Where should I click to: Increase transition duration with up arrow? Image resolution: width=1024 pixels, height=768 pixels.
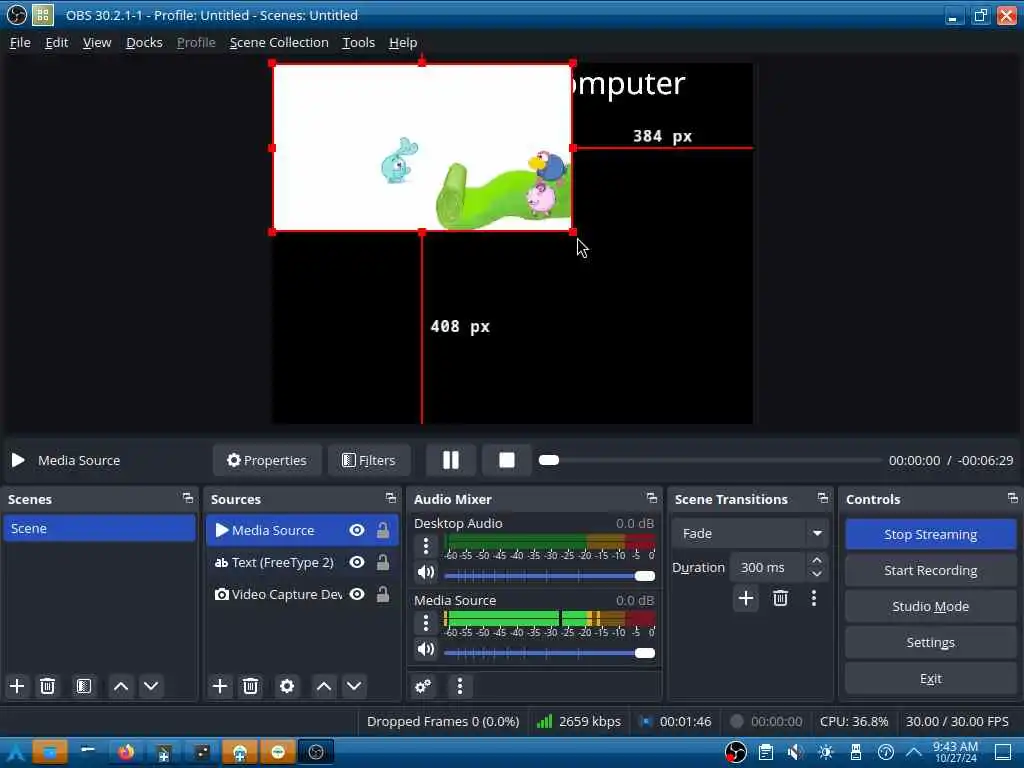click(816, 560)
